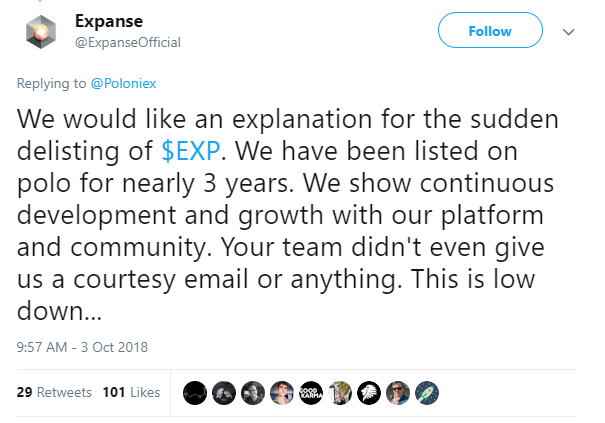The height and width of the screenshot is (423, 605).
Task: Click the first black waveform liker avatar
Action: [x=195, y=393]
